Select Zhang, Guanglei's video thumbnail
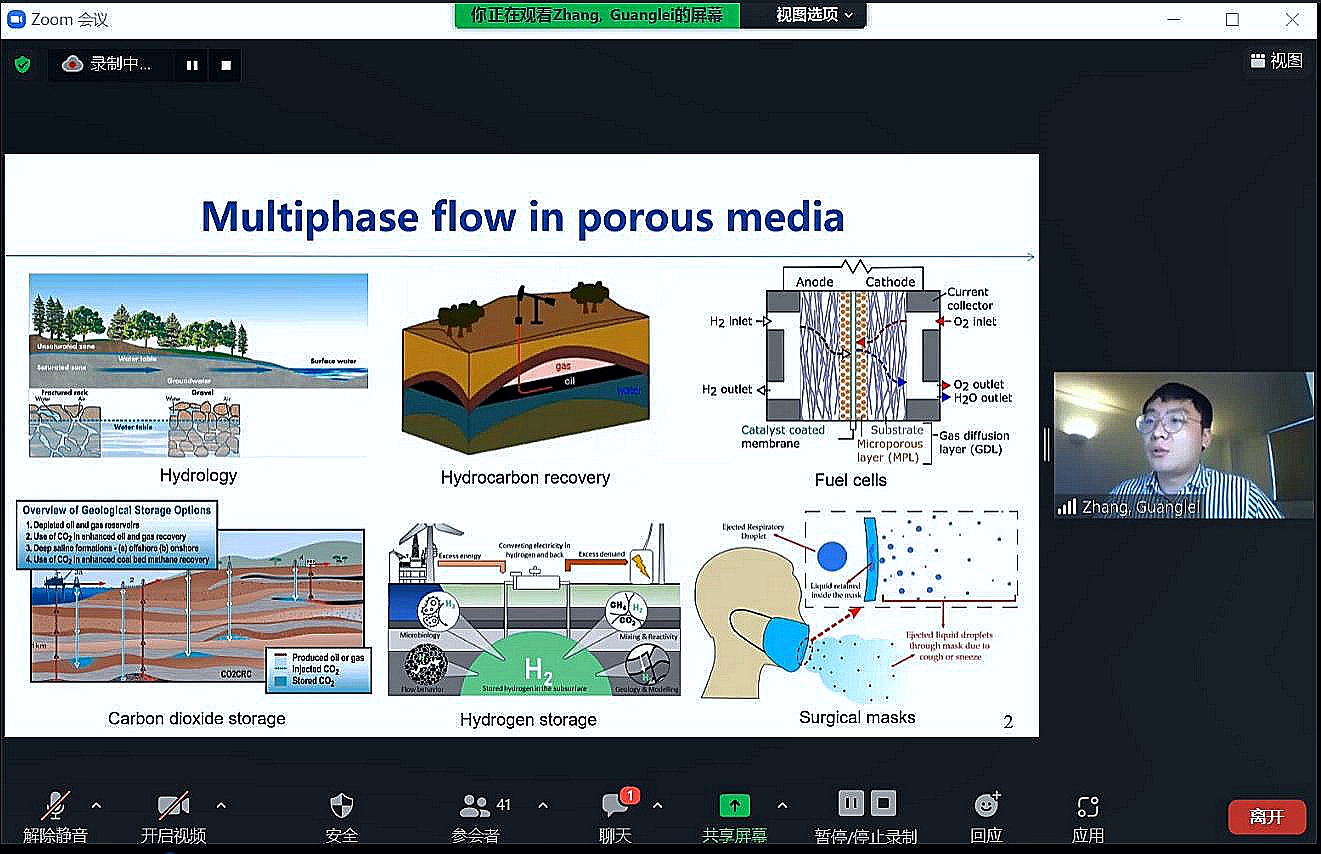1321x854 pixels. pos(1183,445)
